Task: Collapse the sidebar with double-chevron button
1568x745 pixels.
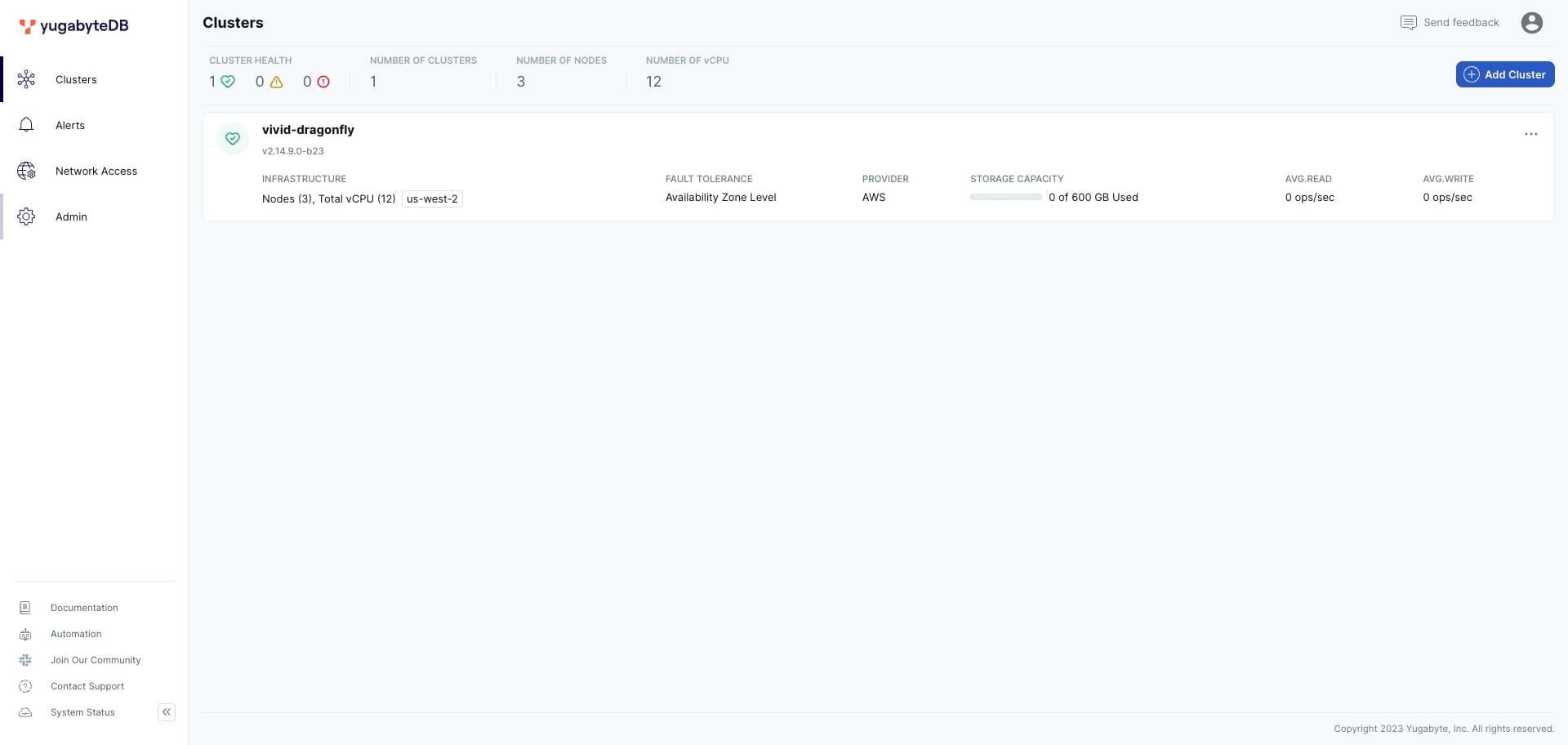Action: (167, 712)
